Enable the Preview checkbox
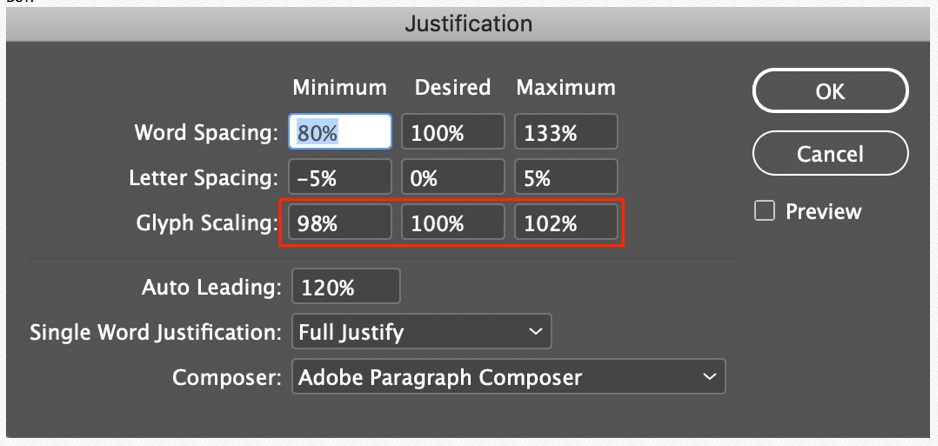938x446 pixels. click(x=765, y=211)
